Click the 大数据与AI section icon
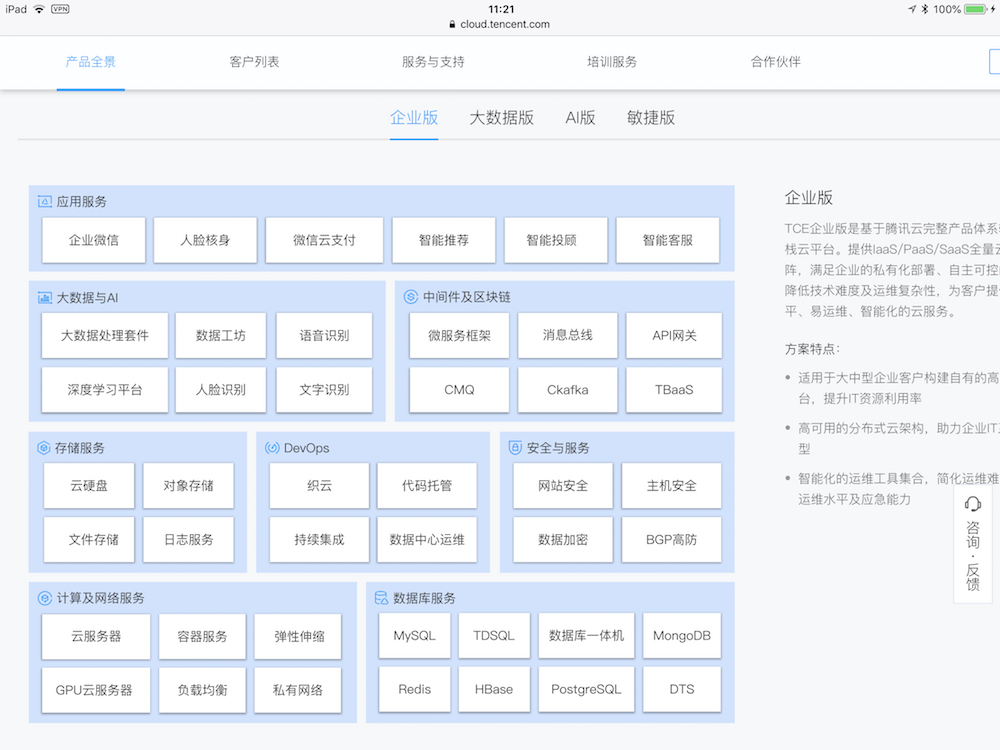The width and height of the screenshot is (1000, 750). click(x=45, y=298)
